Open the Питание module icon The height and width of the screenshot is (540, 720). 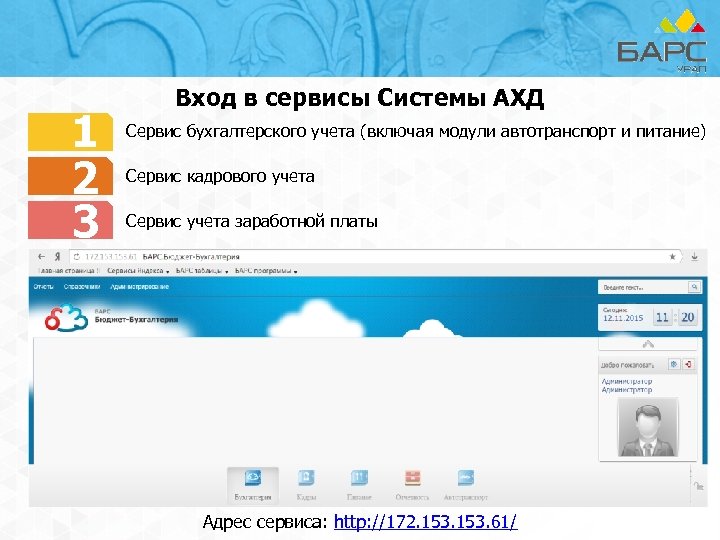click(359, 485)
